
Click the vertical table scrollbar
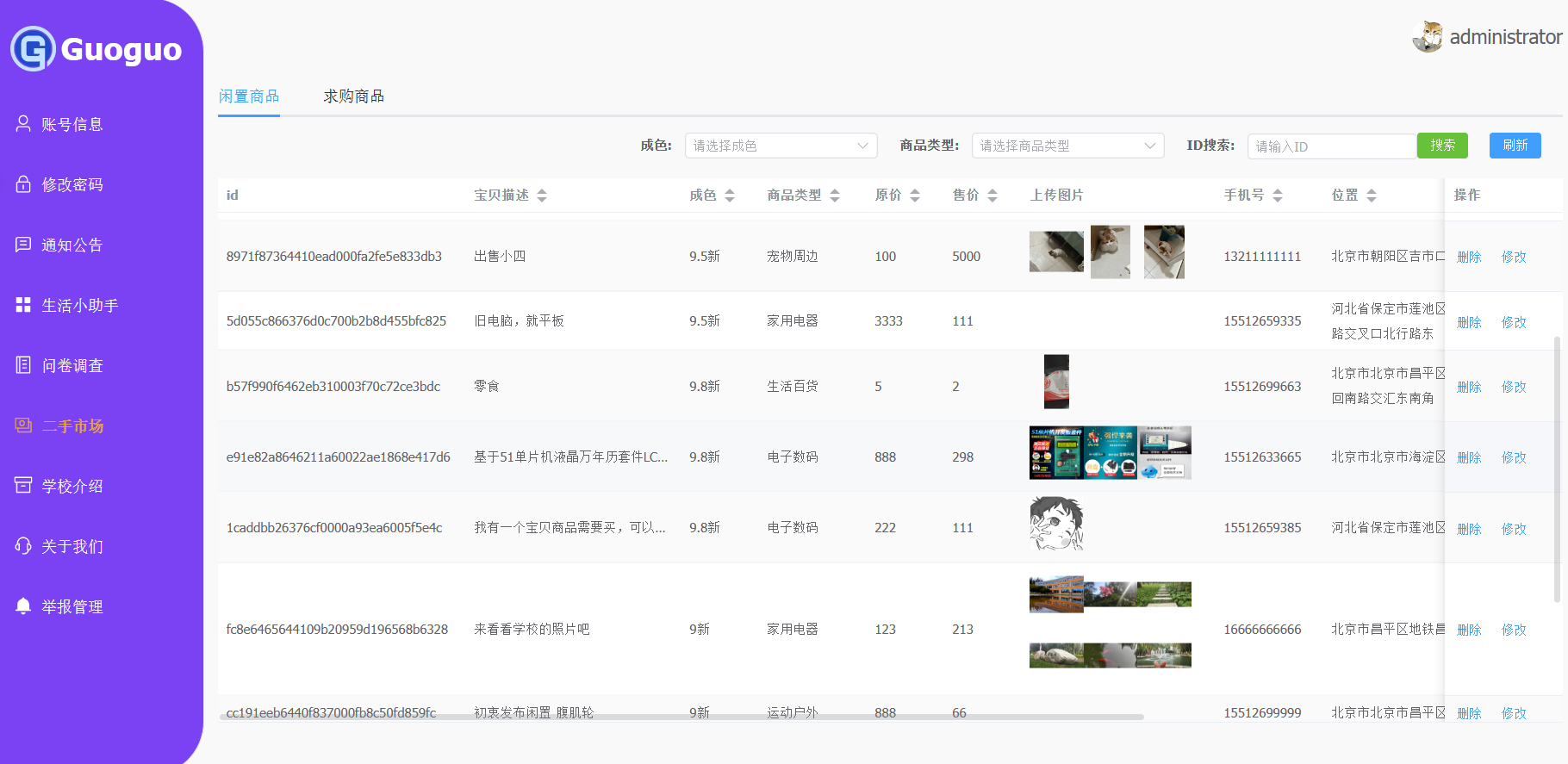click(1557, 469)
